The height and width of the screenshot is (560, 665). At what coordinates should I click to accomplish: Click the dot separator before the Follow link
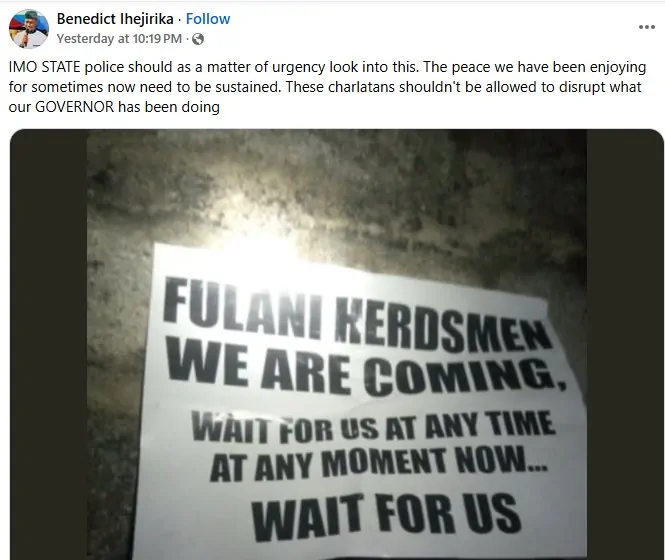[x=179, y=20]
